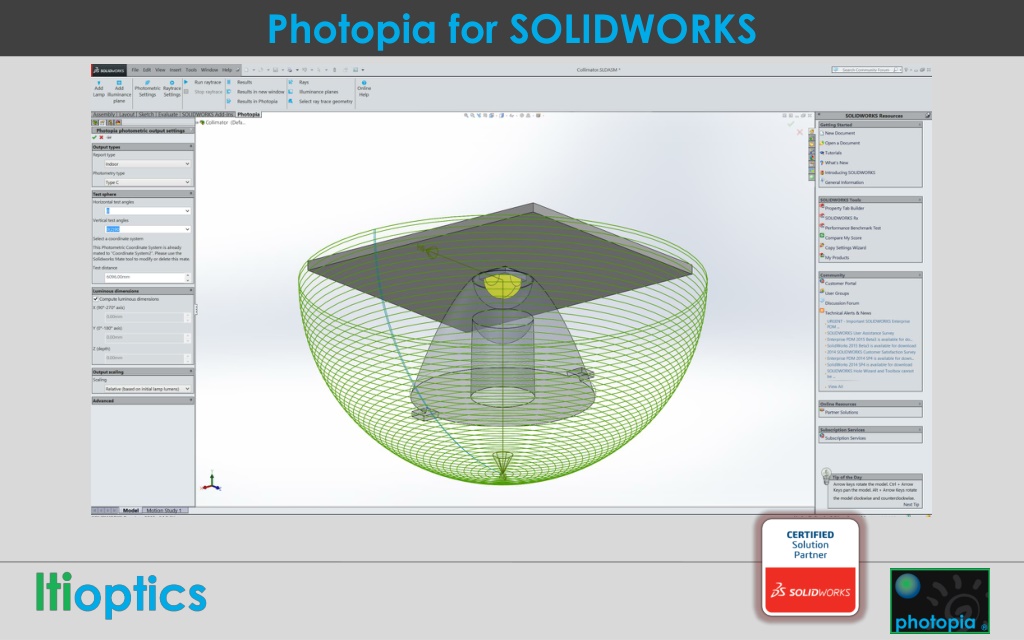1024x640 pixels.
Task: Open Vertical test angles dropdown
Action: coord(146,229)
